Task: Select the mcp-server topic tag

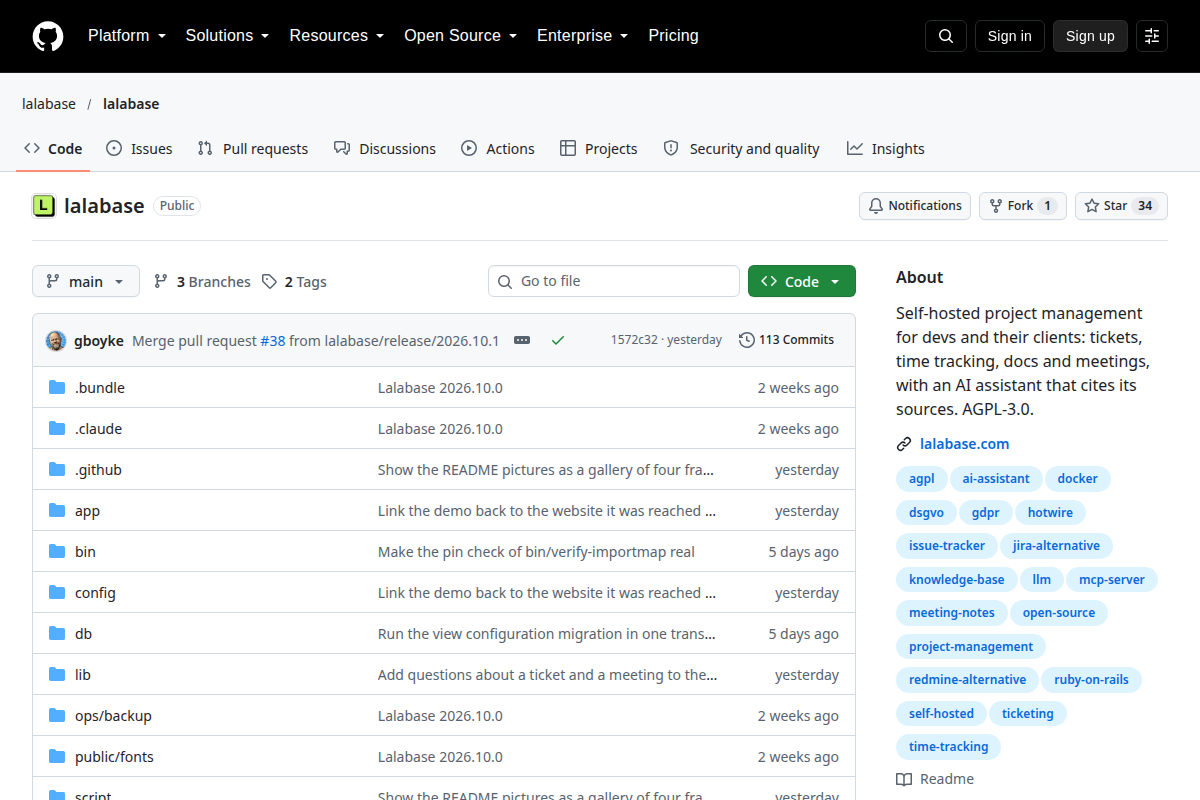Action: 1111,580
